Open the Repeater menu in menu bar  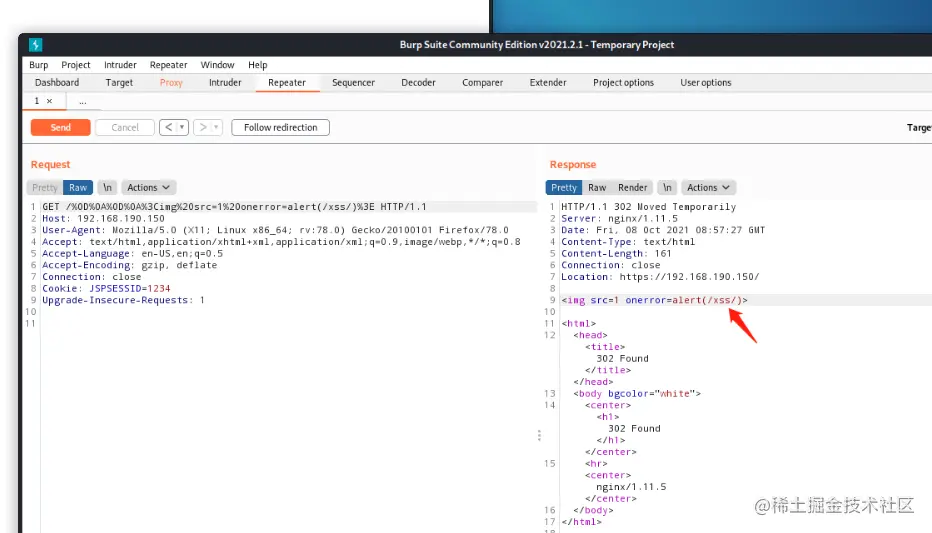(x=168, y=65)
